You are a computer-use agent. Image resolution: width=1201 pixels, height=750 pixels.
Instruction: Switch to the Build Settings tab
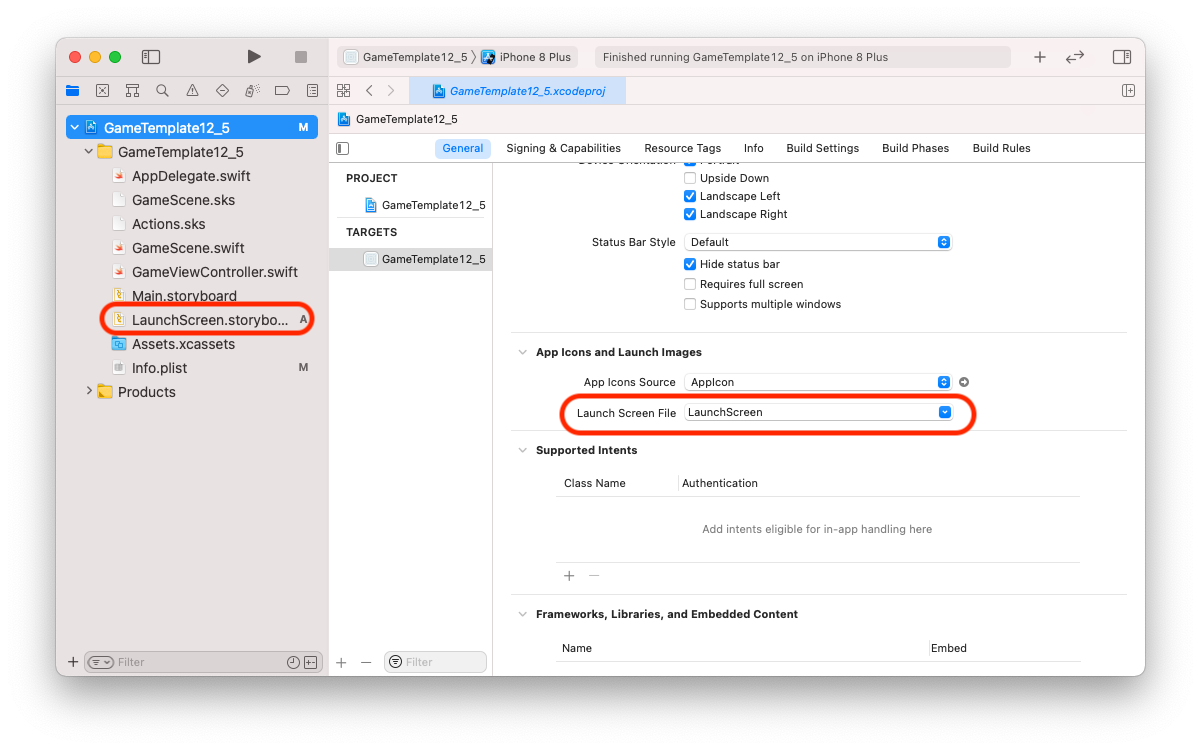pos(822,148)
